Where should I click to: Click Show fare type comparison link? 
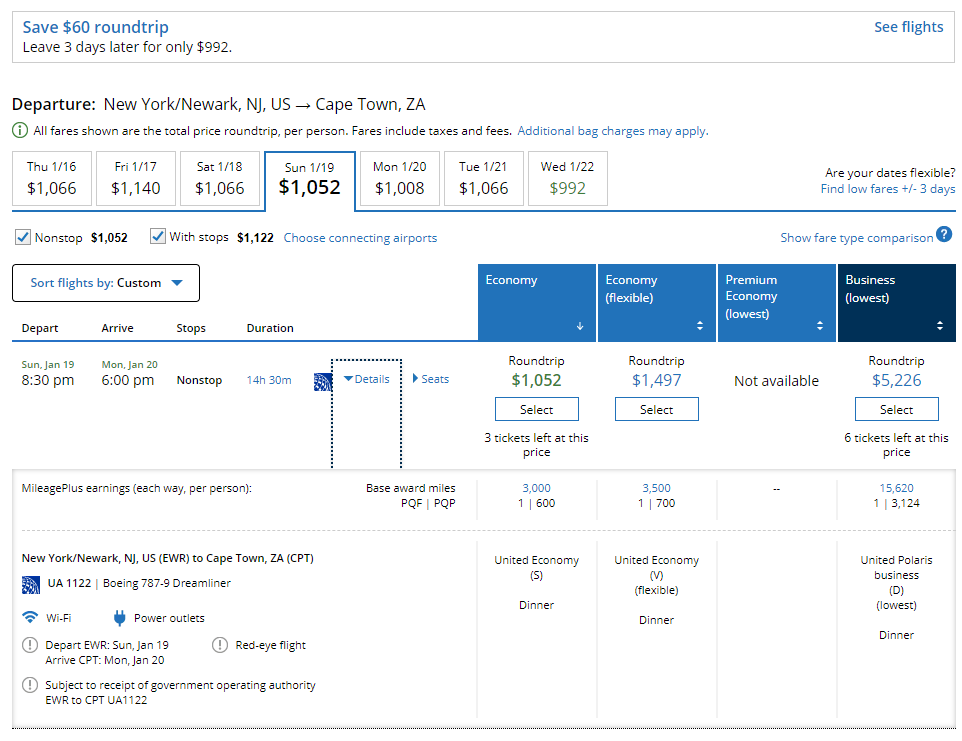pos(856,238)
